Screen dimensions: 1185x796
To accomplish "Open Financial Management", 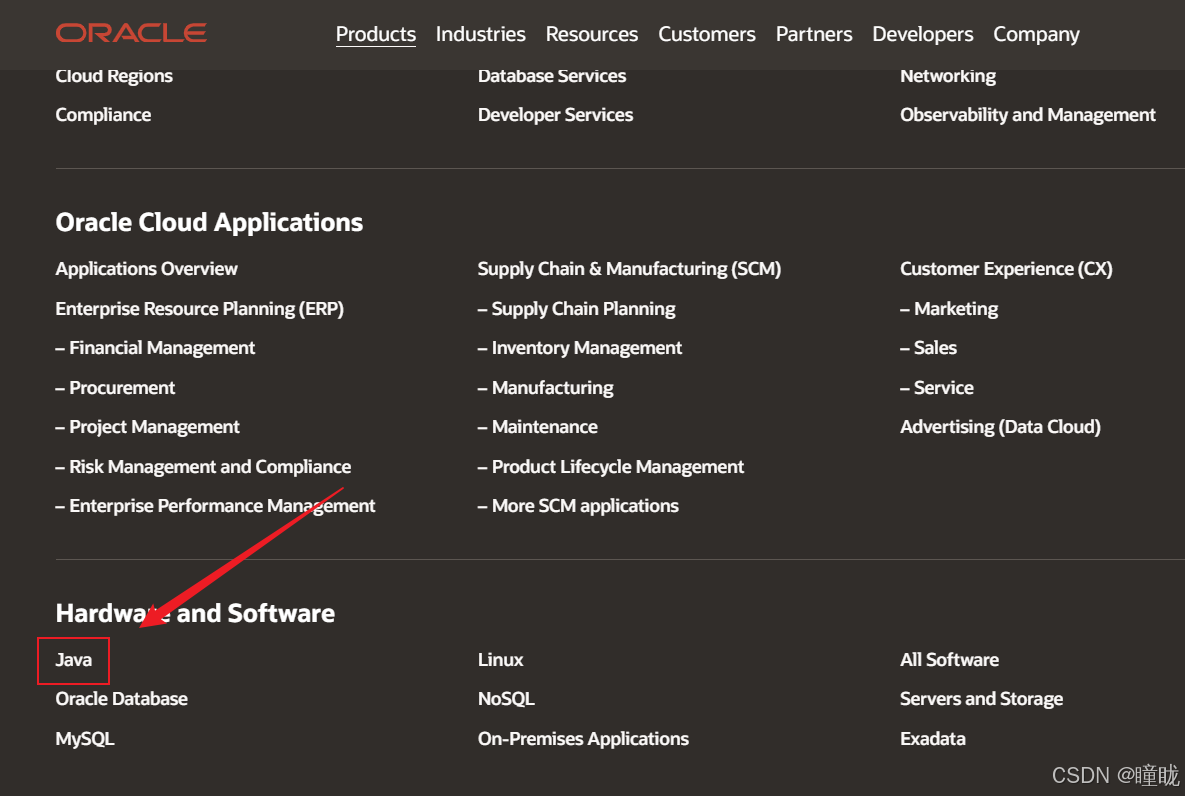I will pos(155,348).
